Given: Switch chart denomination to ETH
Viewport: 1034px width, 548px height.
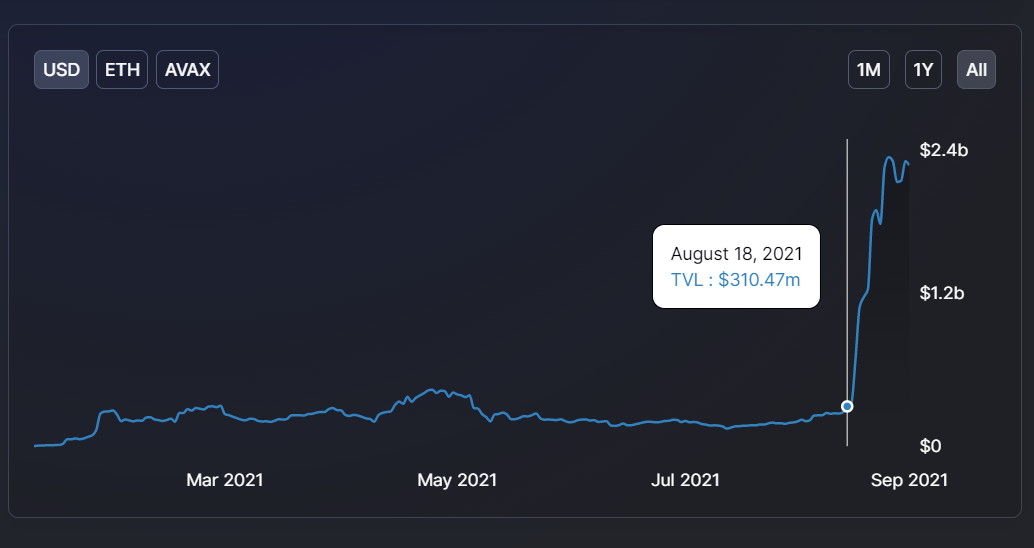Looking at the screenshot, I should click(122, 70).
